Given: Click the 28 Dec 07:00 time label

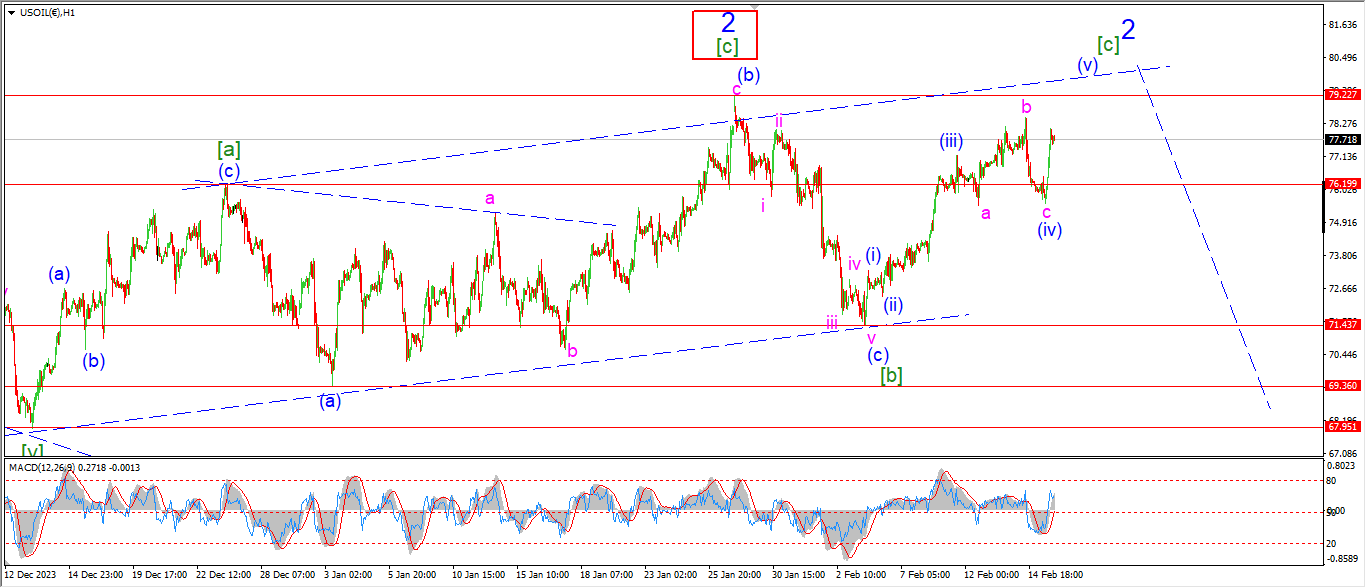Looking at the screenshot, I should point(287,575).
